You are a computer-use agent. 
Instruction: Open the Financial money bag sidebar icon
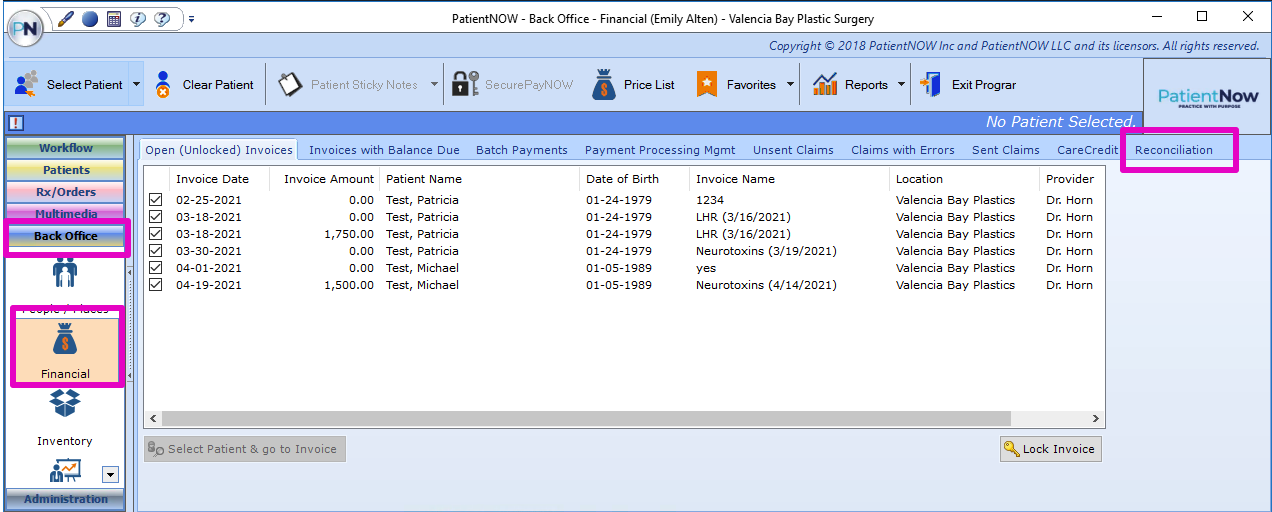66,340
